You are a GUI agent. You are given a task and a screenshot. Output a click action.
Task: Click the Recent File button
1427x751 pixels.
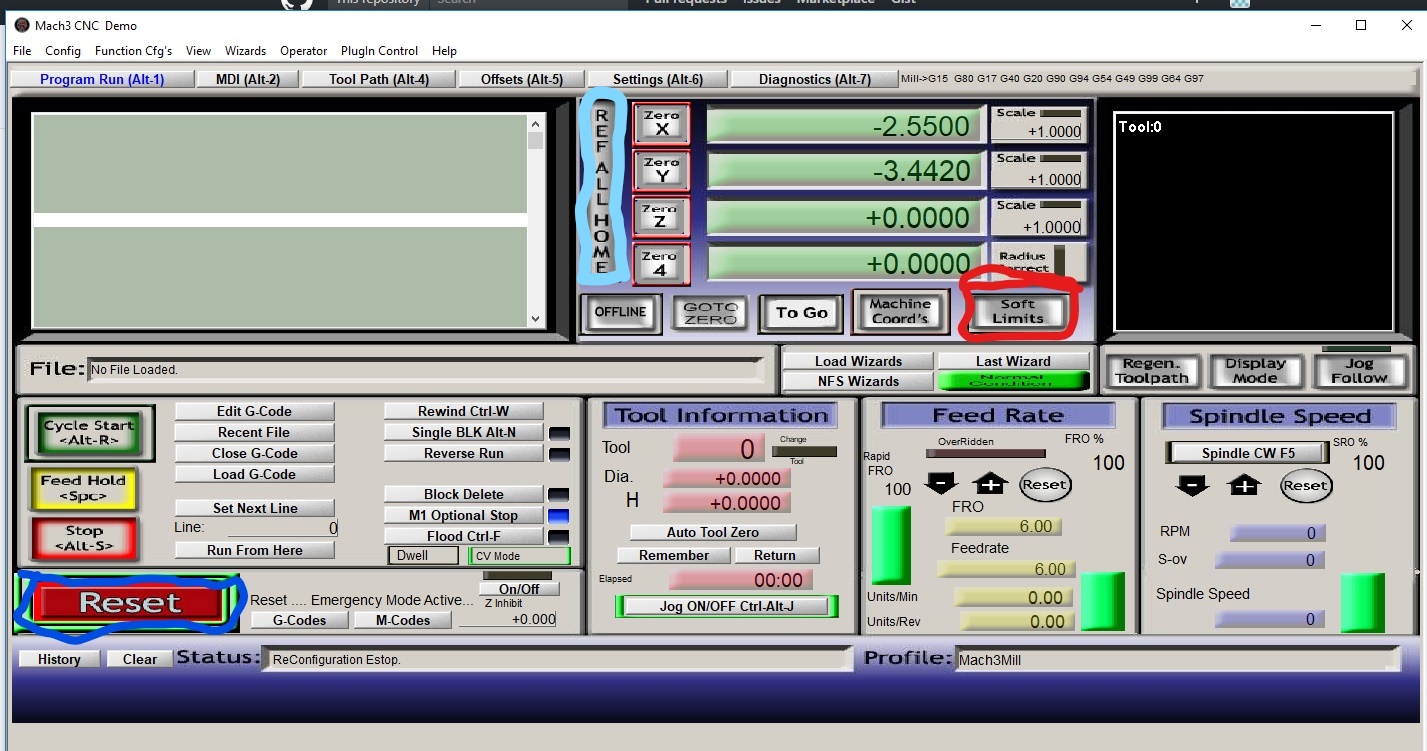tap(254, 432)
